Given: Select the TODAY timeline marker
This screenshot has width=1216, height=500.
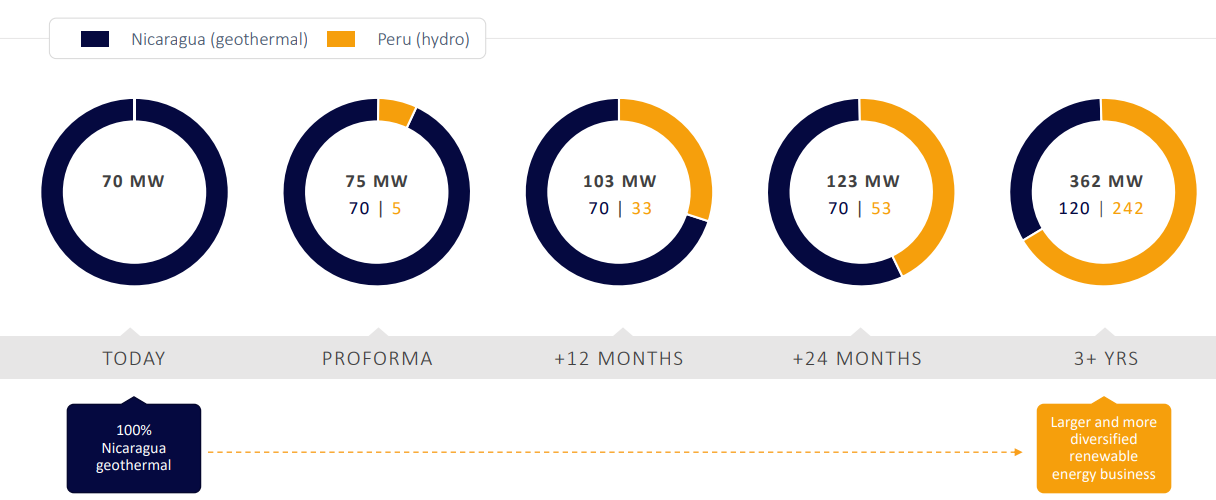Looking at the screenshot, I should 134,358.
